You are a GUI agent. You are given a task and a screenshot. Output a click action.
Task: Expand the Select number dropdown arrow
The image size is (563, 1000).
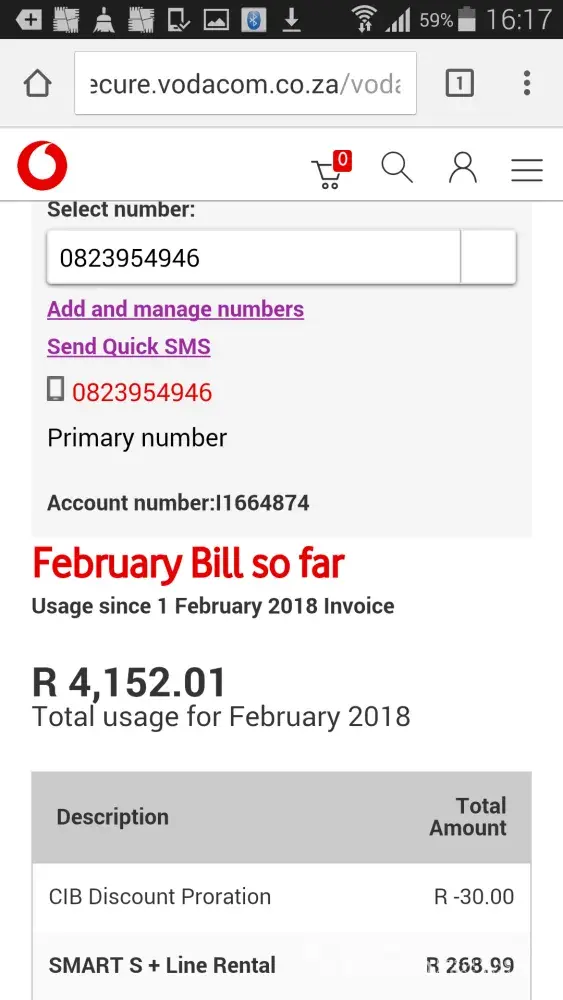click(488, 258)
